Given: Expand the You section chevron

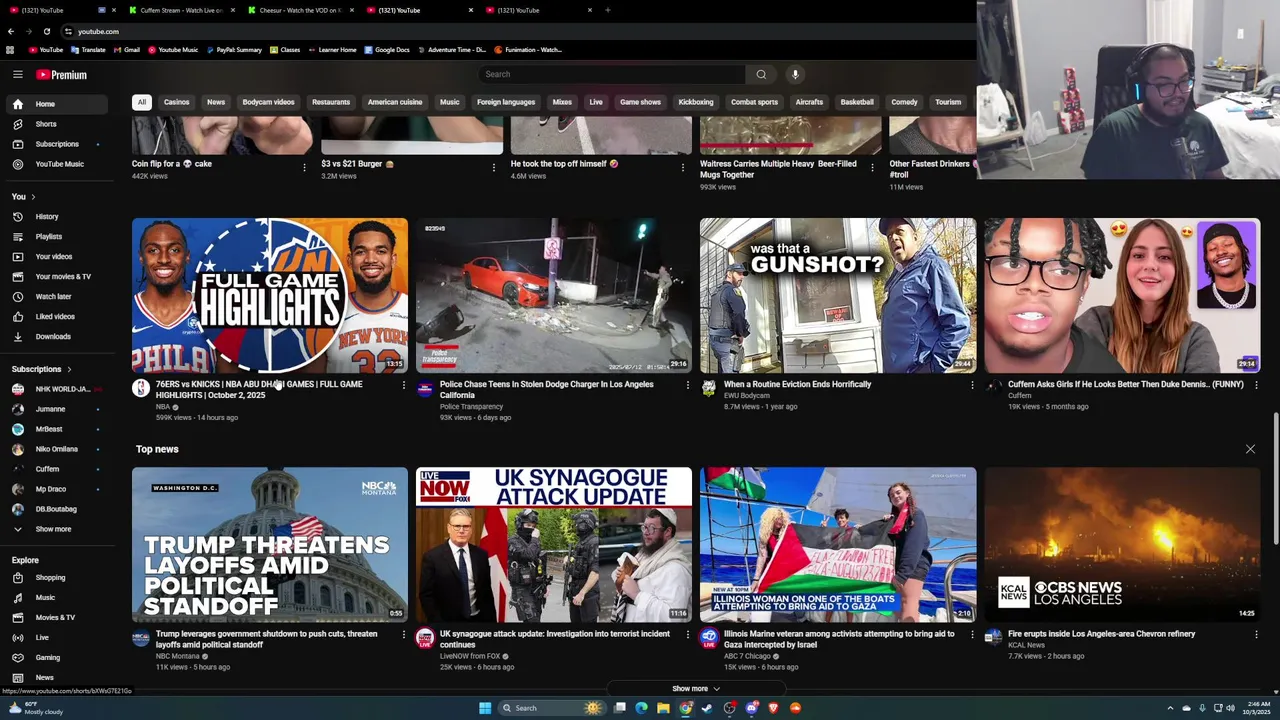Looking at the screenshot, I should click(x=33, y=197).
